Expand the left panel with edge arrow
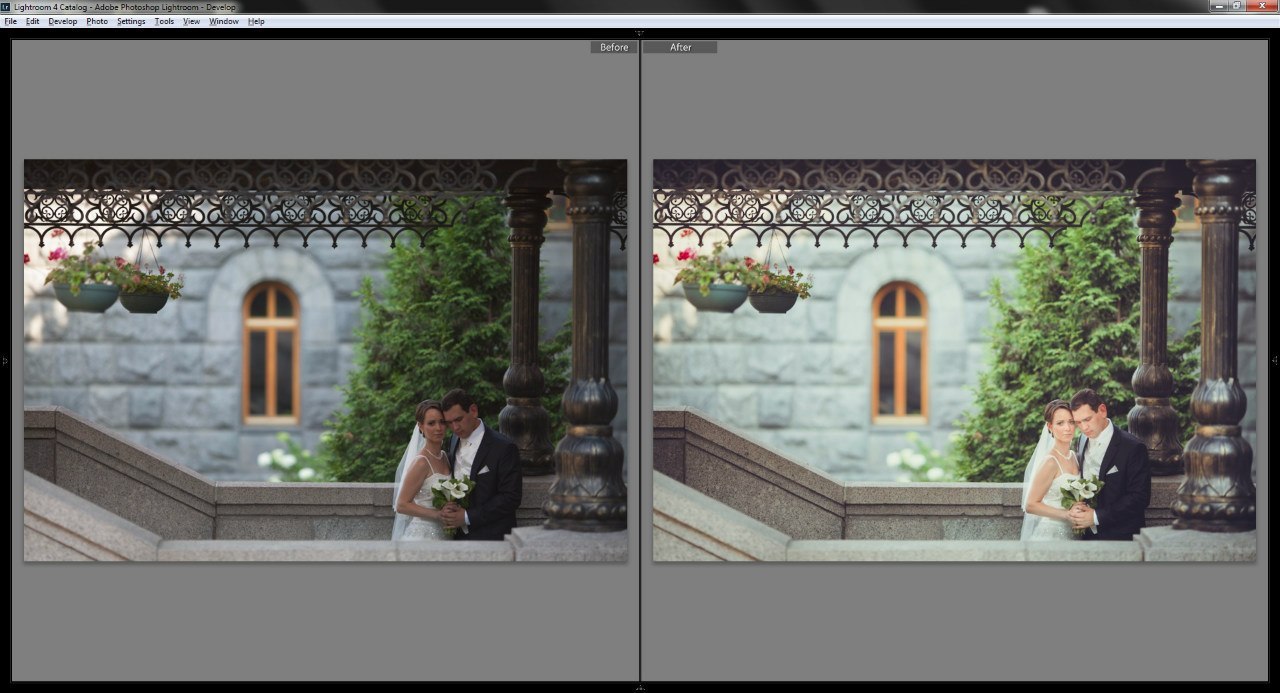Viewport: 1280px width, 693px height. (x=4, y=360)
